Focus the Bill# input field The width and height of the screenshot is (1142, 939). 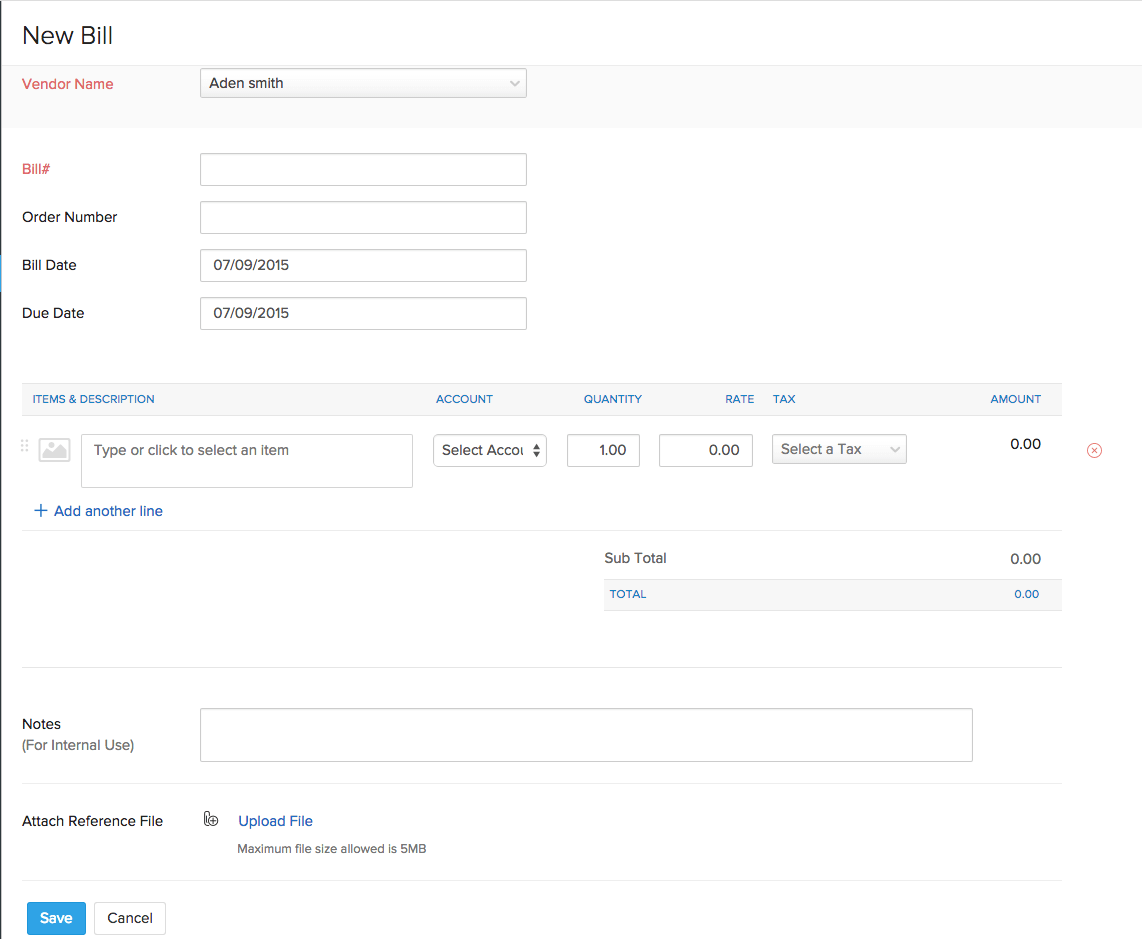(x=363, y=170)
